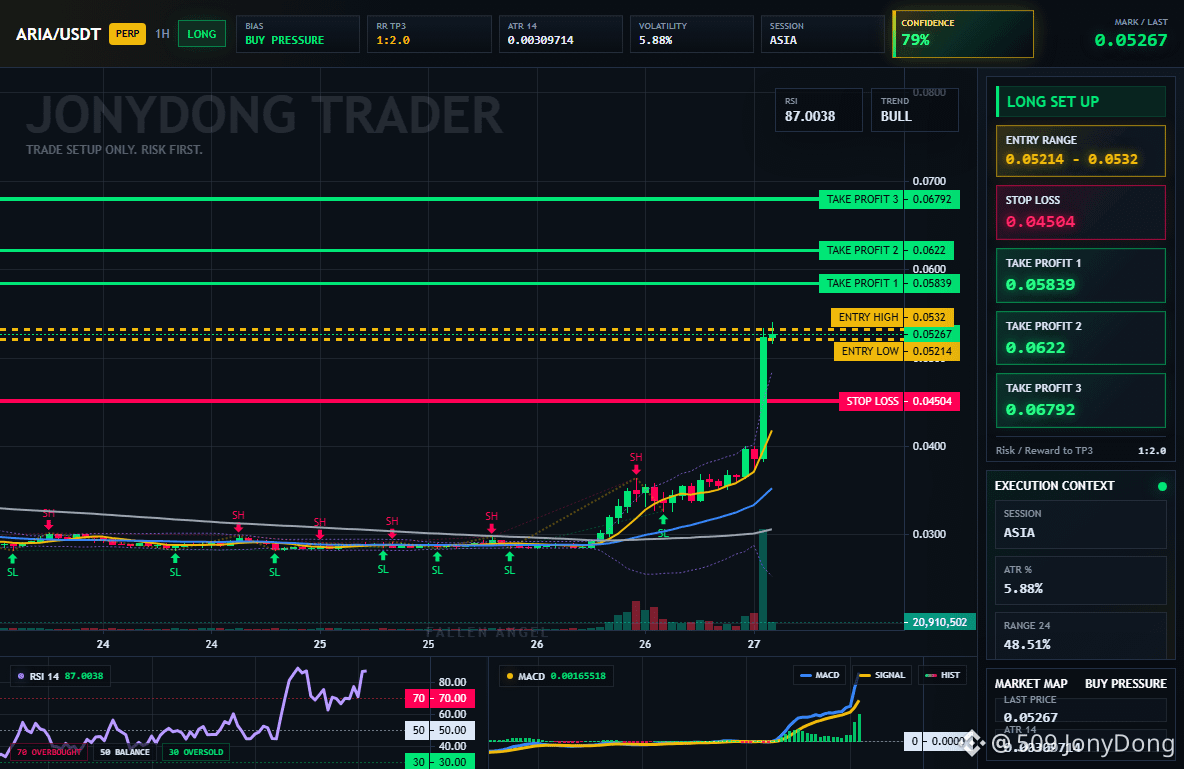
Task: Click the TAKE PROFIT 1 chart label
Action: pyautogui.click(x=862, y=283)
